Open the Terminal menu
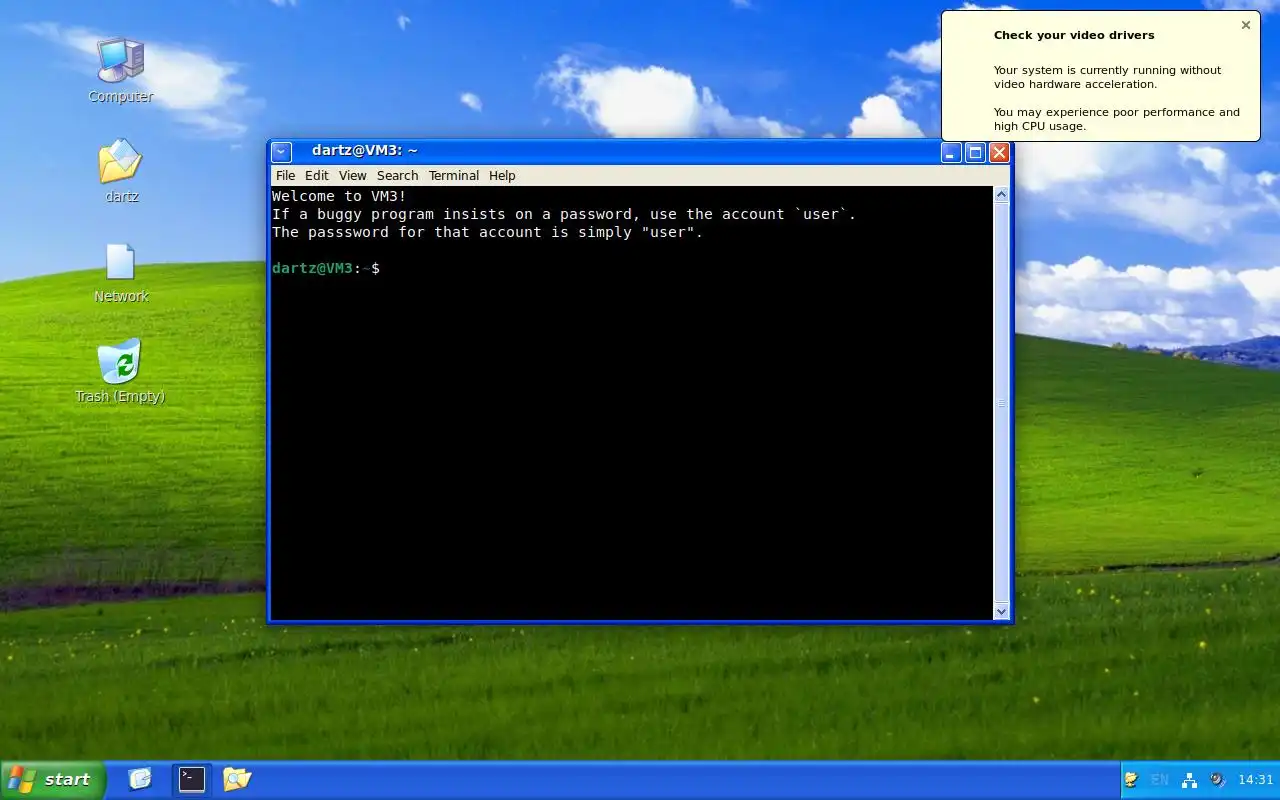Viewport: 1280px width, 800px height. point(454,175)
